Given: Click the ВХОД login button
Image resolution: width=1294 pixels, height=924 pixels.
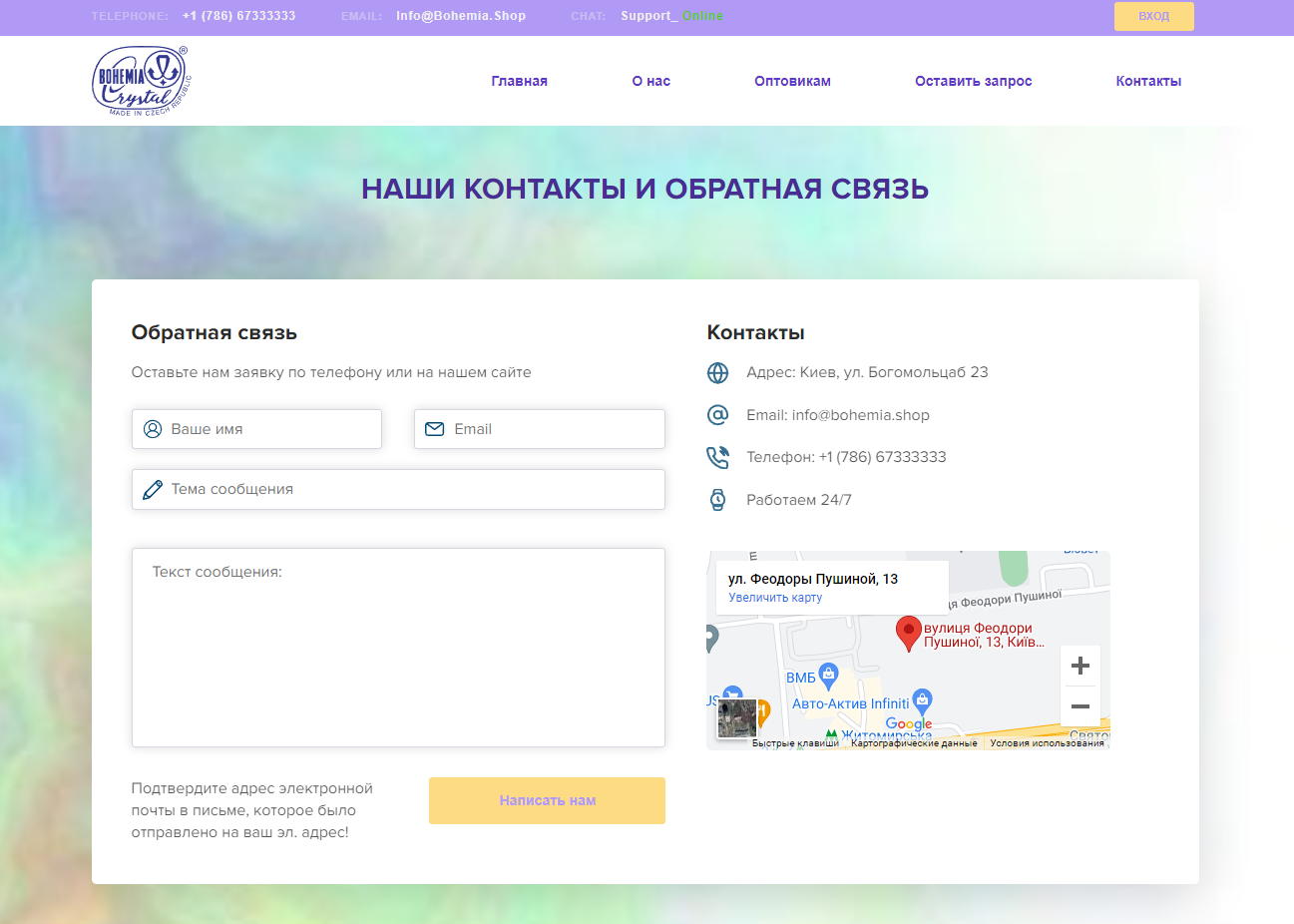Looking at the screenshot, I should click(1153, 16).
